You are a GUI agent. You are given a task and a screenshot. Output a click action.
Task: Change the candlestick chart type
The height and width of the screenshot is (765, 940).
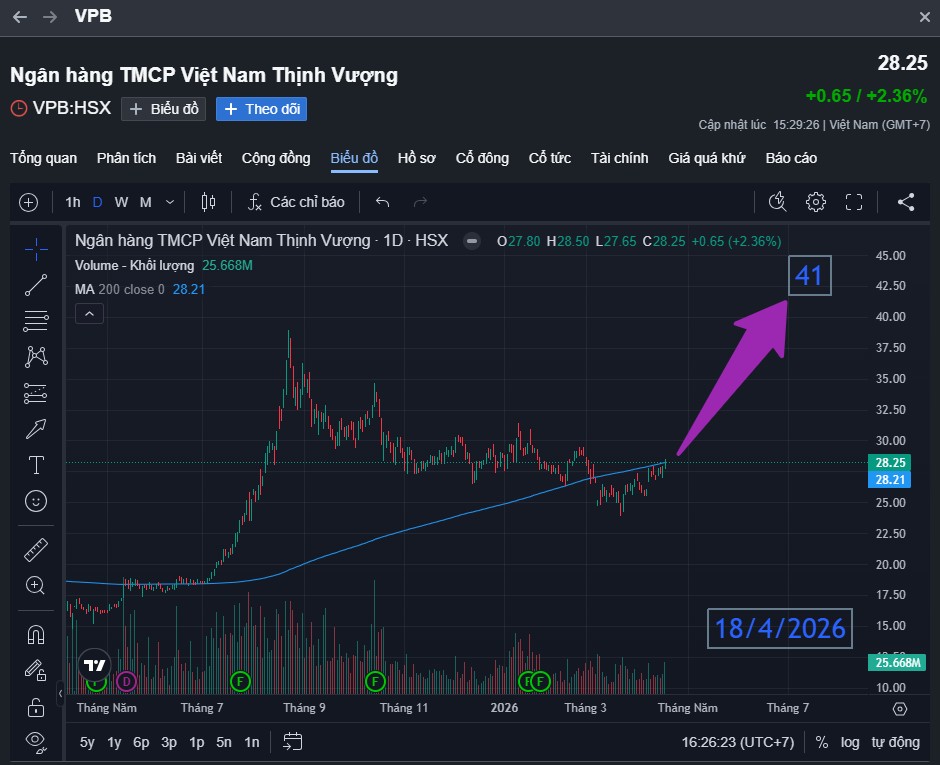[x=208, y=203]
